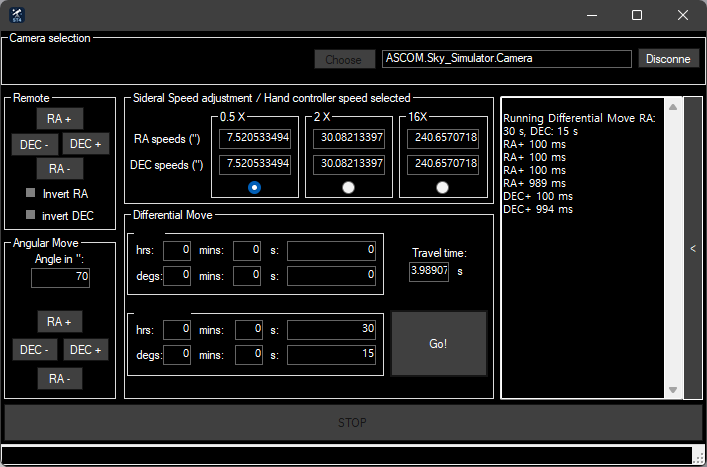Viewport: 707px width, 467px height.
Task: Click first group RA seconds field
Action: click(331, 250)
